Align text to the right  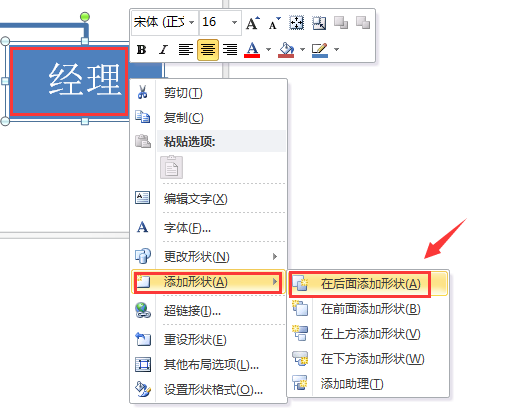click(230, 50)
